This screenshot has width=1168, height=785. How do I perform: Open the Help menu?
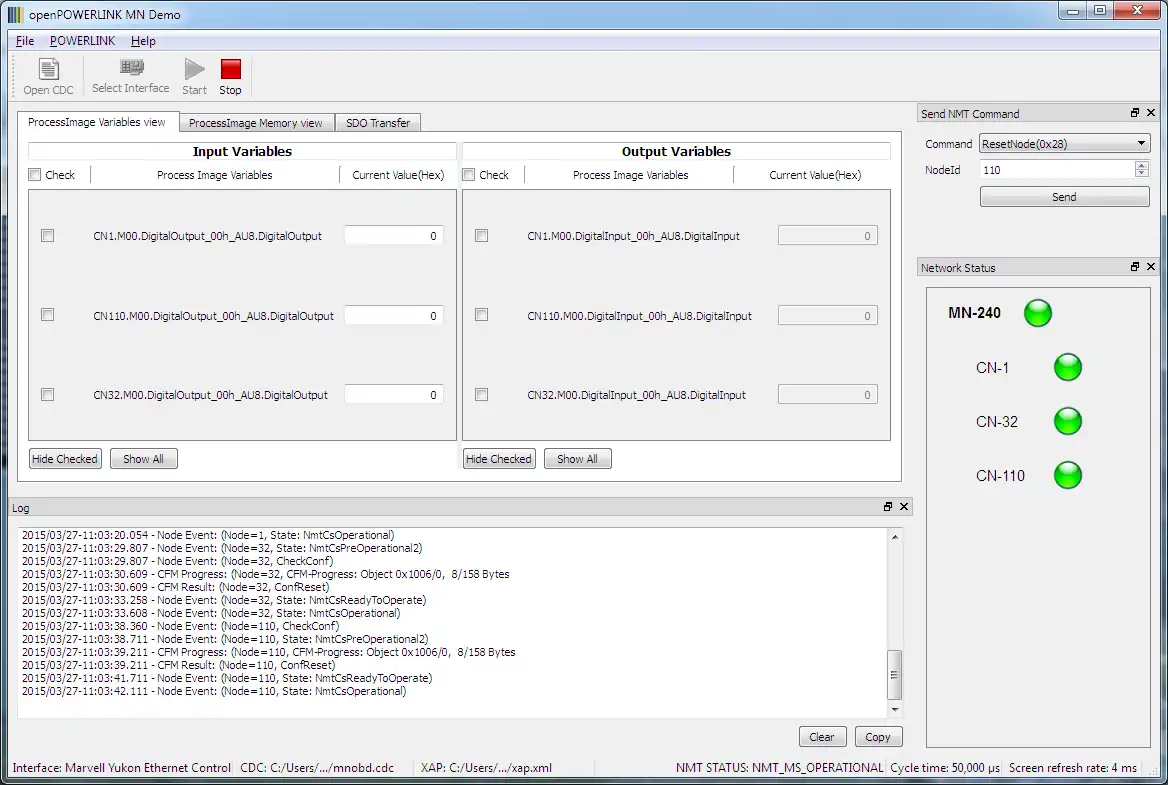point(143,41)
